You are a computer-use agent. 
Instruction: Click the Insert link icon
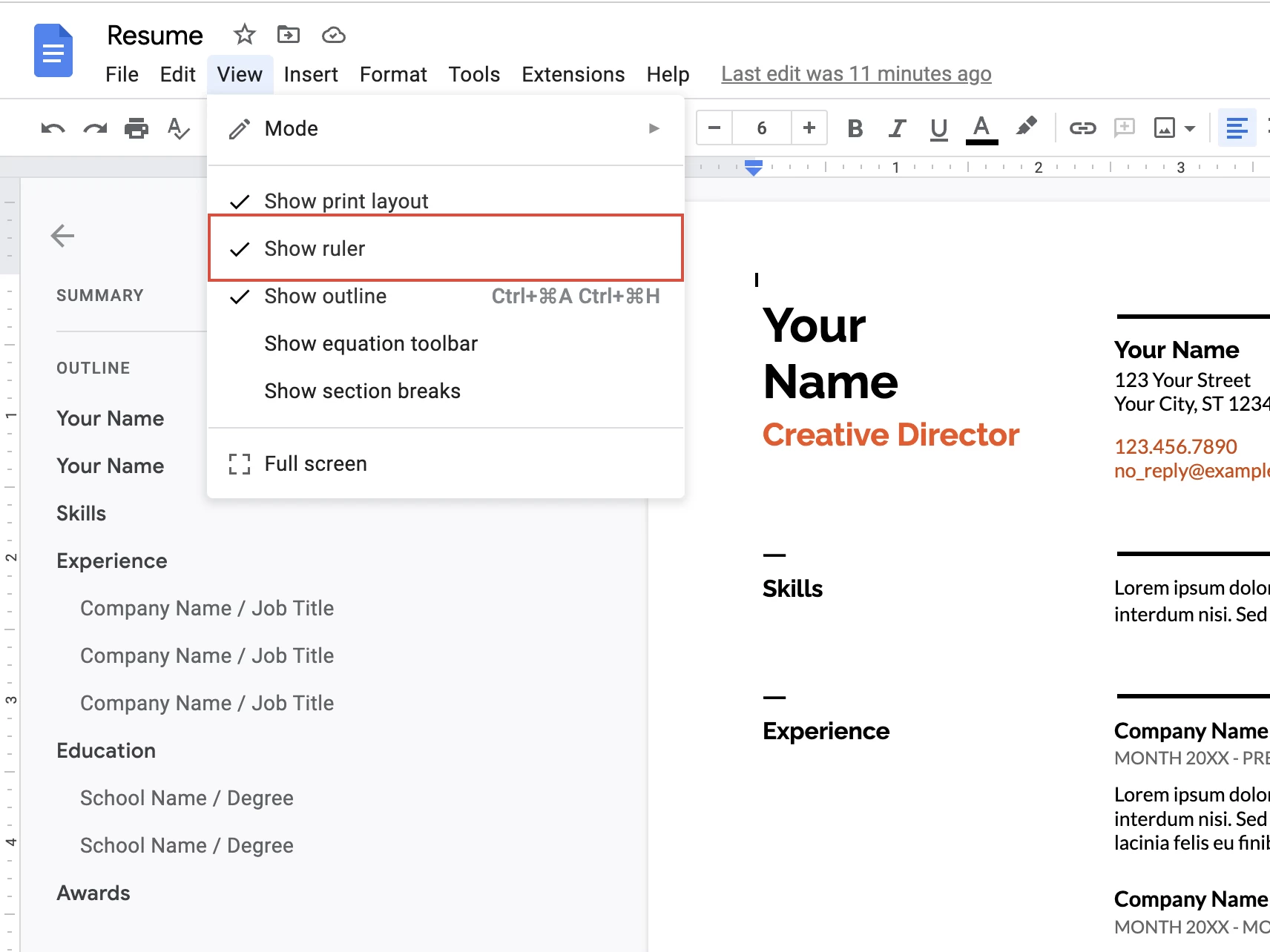click(1082, 128)
